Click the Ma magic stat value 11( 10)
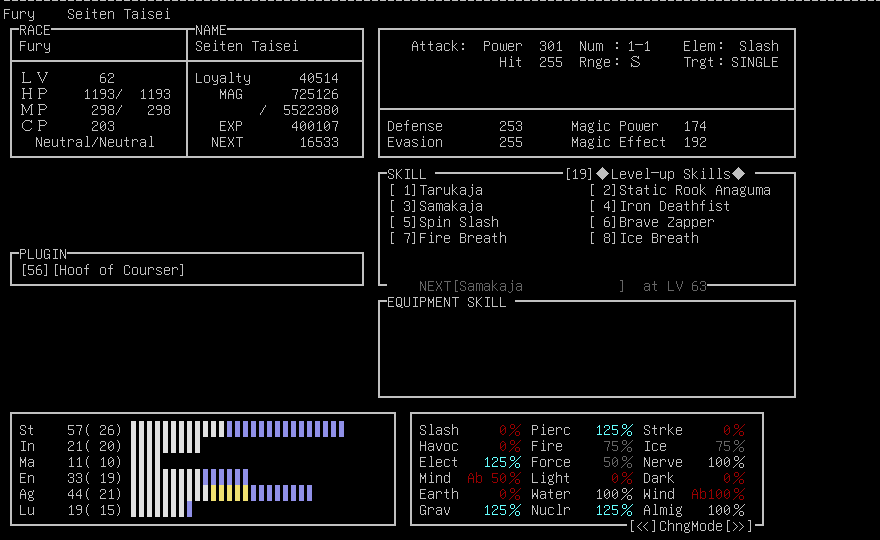The height and width of the screenshot is (540, 880). point(94,462)
